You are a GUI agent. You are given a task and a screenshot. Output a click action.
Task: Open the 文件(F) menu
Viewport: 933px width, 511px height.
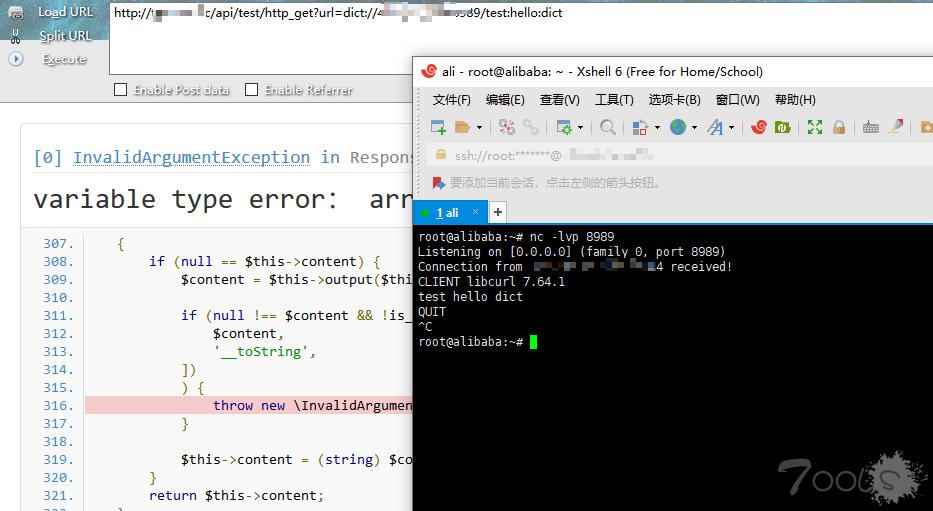click(452, 99)
